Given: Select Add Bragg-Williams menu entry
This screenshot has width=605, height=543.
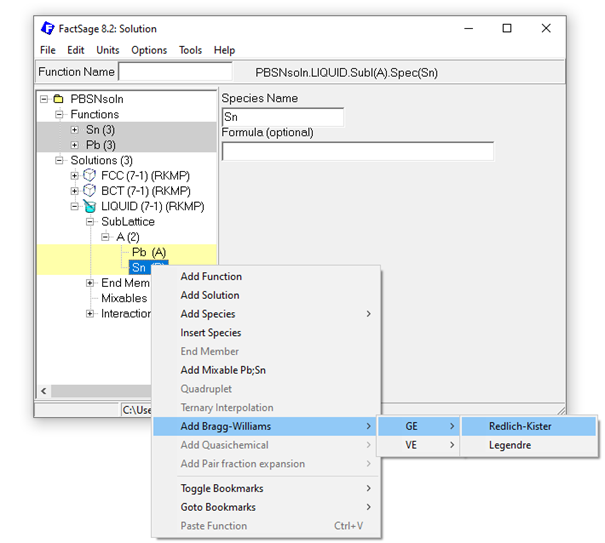Looking at the screenshot, I should (x=266, y=426).
